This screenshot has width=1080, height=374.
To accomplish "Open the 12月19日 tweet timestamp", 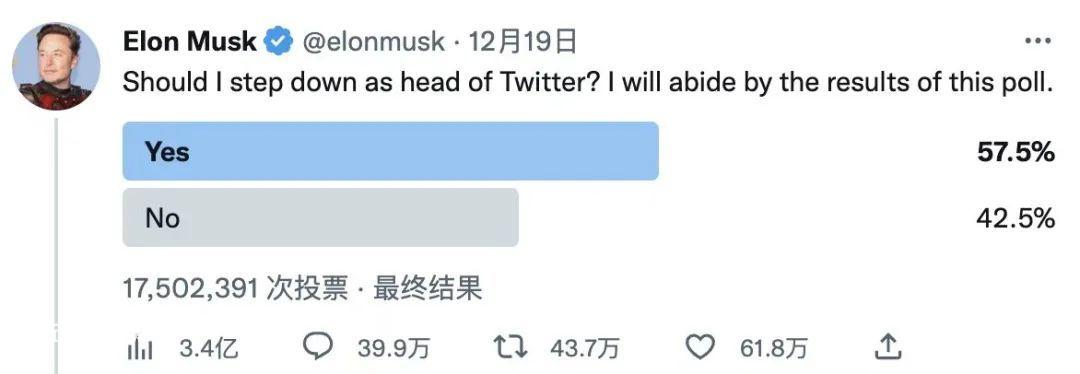I will (523, 43).
